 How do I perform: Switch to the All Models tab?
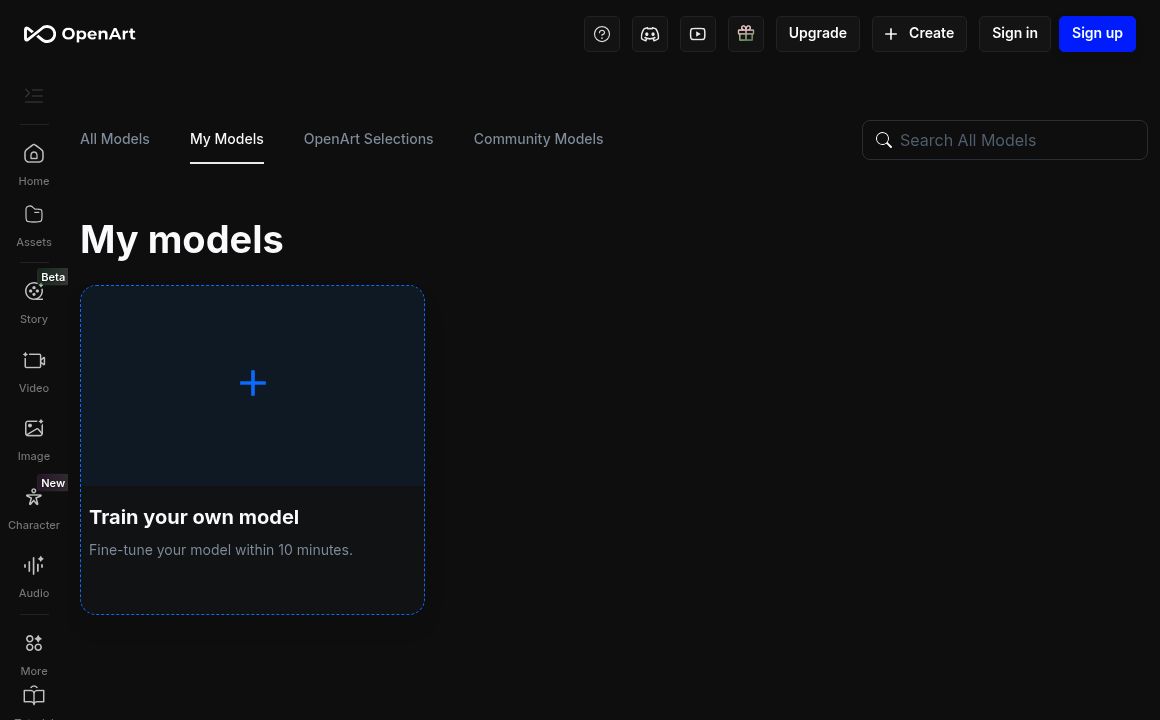pos(115,139)
